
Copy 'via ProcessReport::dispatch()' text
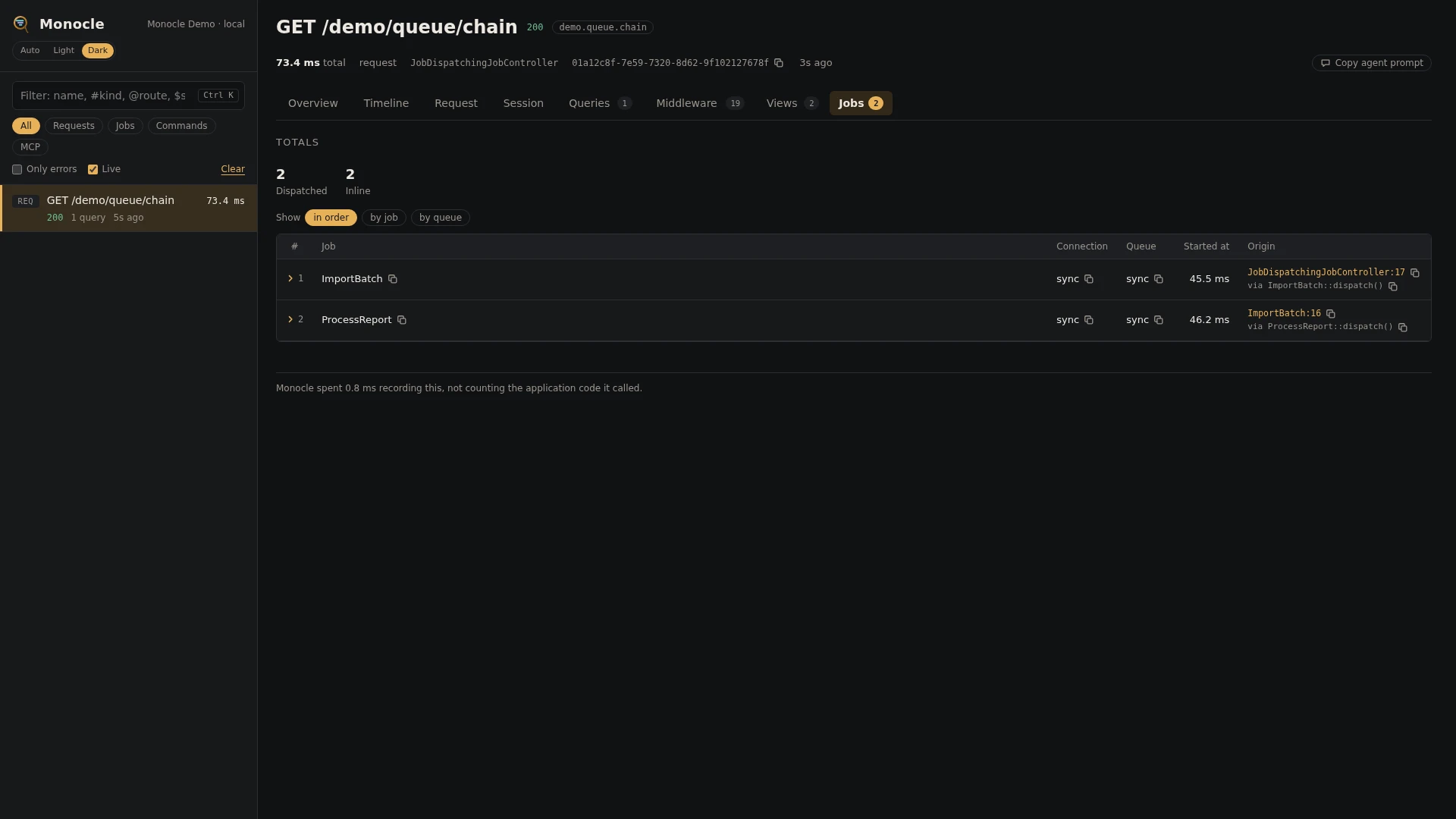tap(1403, 328)
